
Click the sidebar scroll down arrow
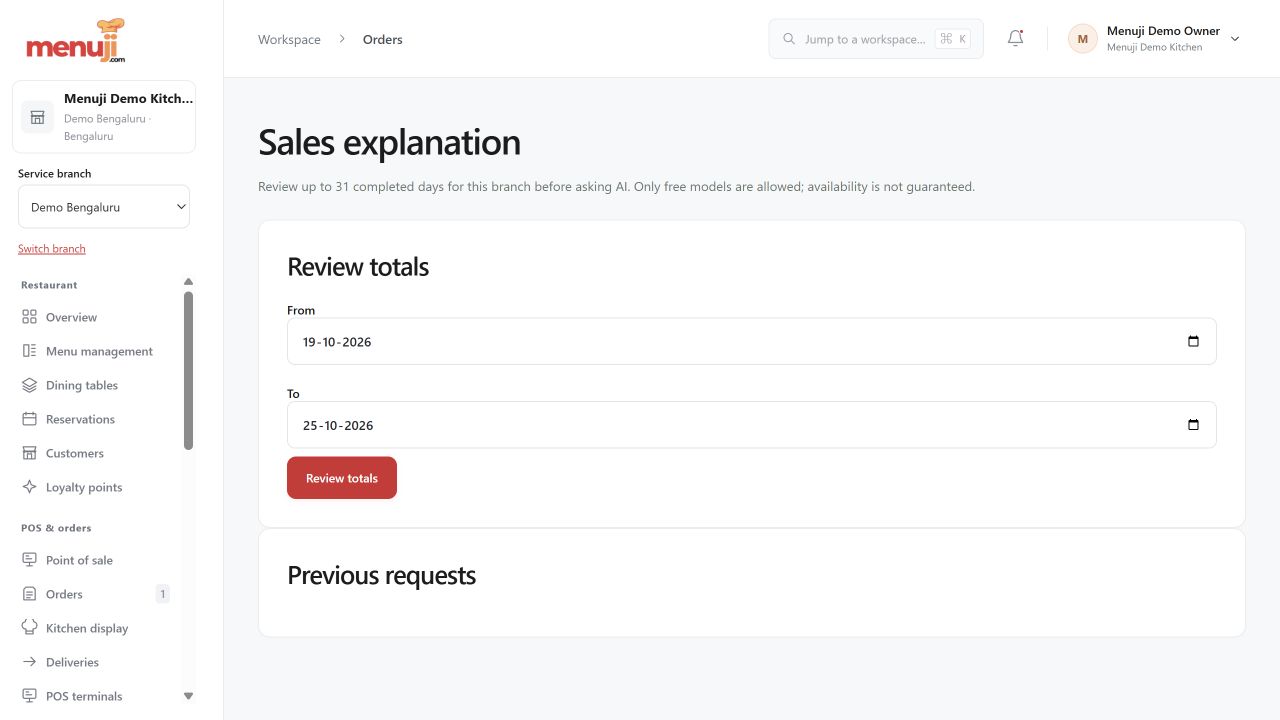[188, 696]
